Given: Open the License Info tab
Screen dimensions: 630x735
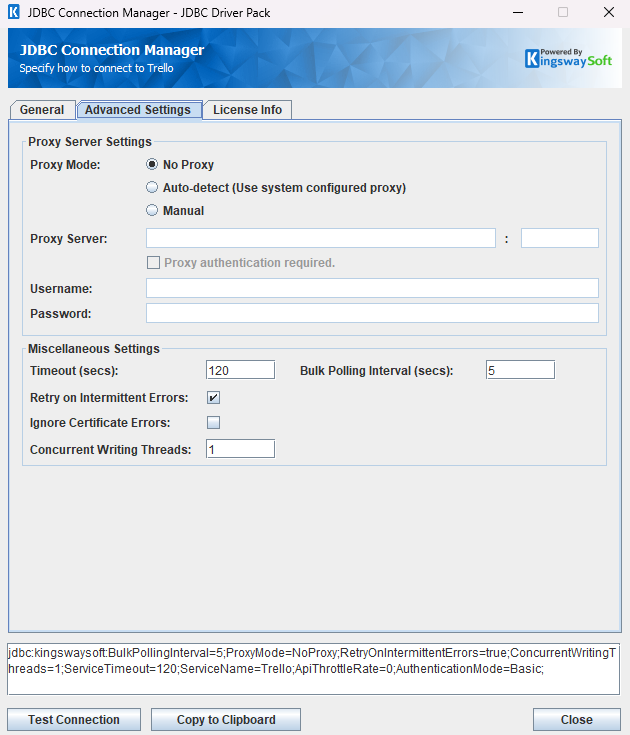Looking at the screenshot, I should click(x=248, y=110).
